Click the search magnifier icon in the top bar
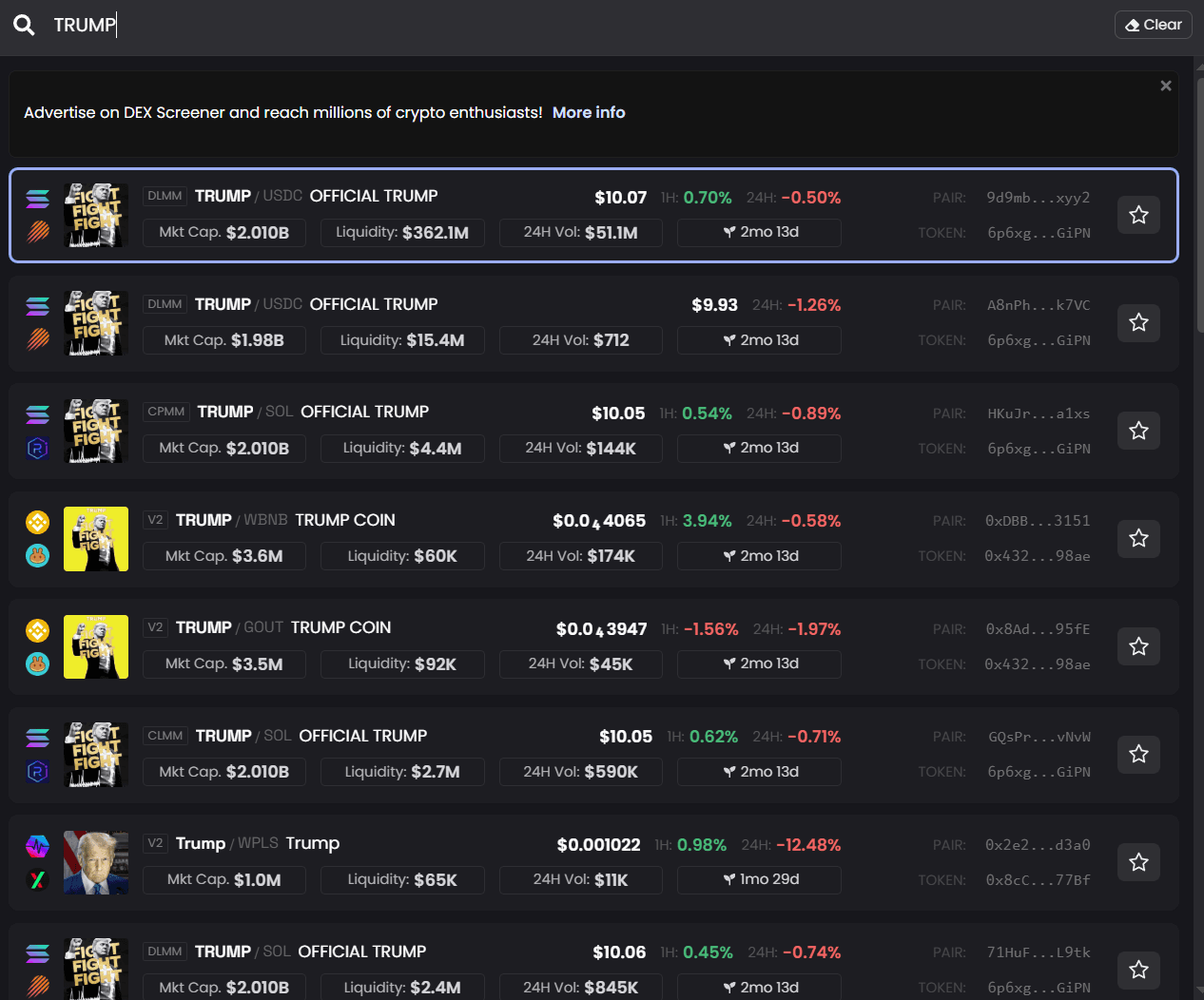 tap(24, 25)
